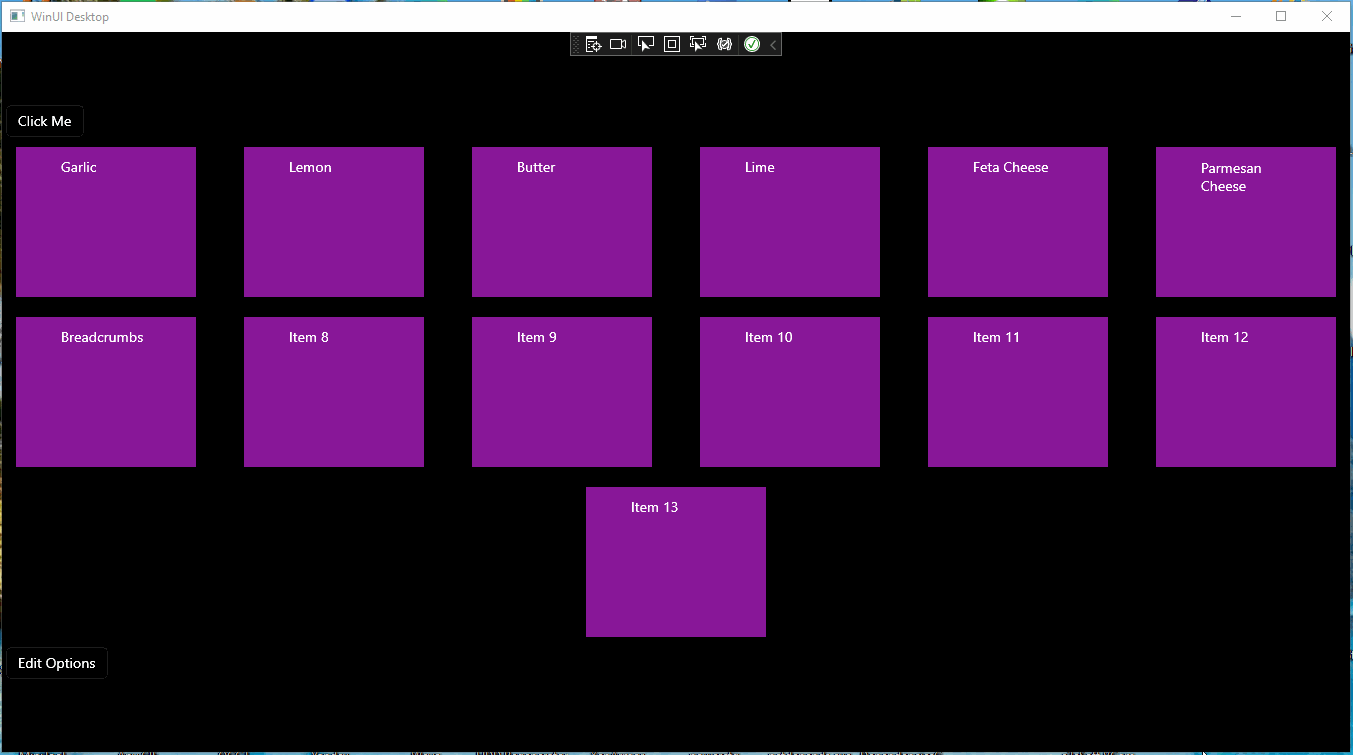Toggle display of layout adorners

coord(671,44)
